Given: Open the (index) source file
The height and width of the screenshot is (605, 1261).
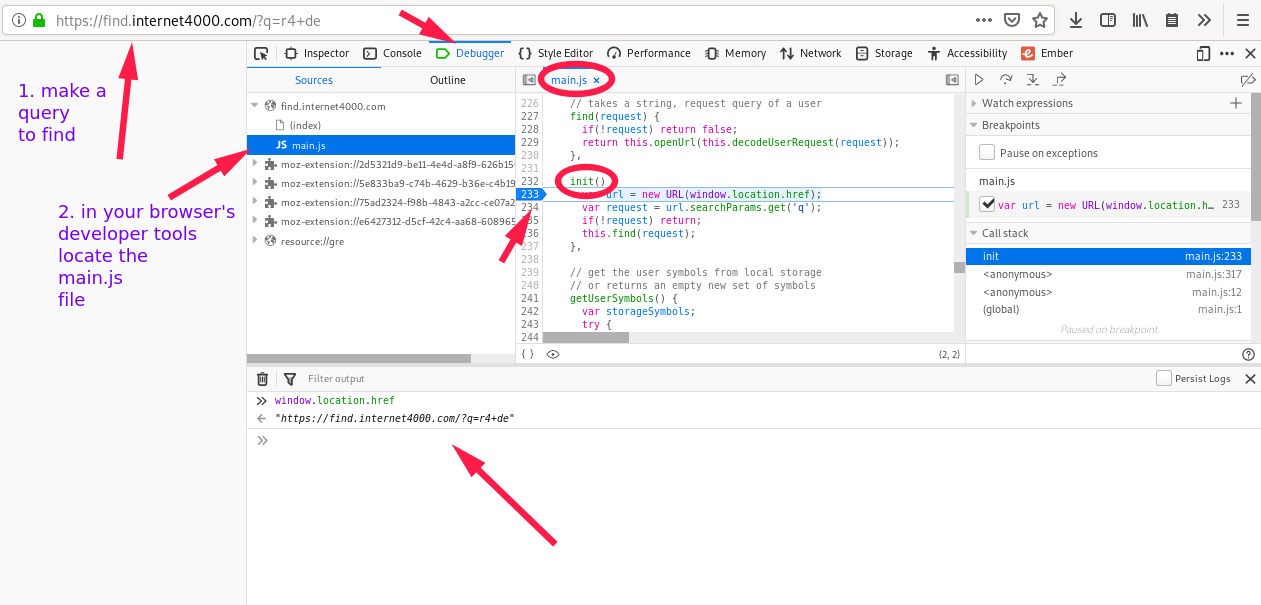Looking at the screenshot, I should (x=305, y=125).
